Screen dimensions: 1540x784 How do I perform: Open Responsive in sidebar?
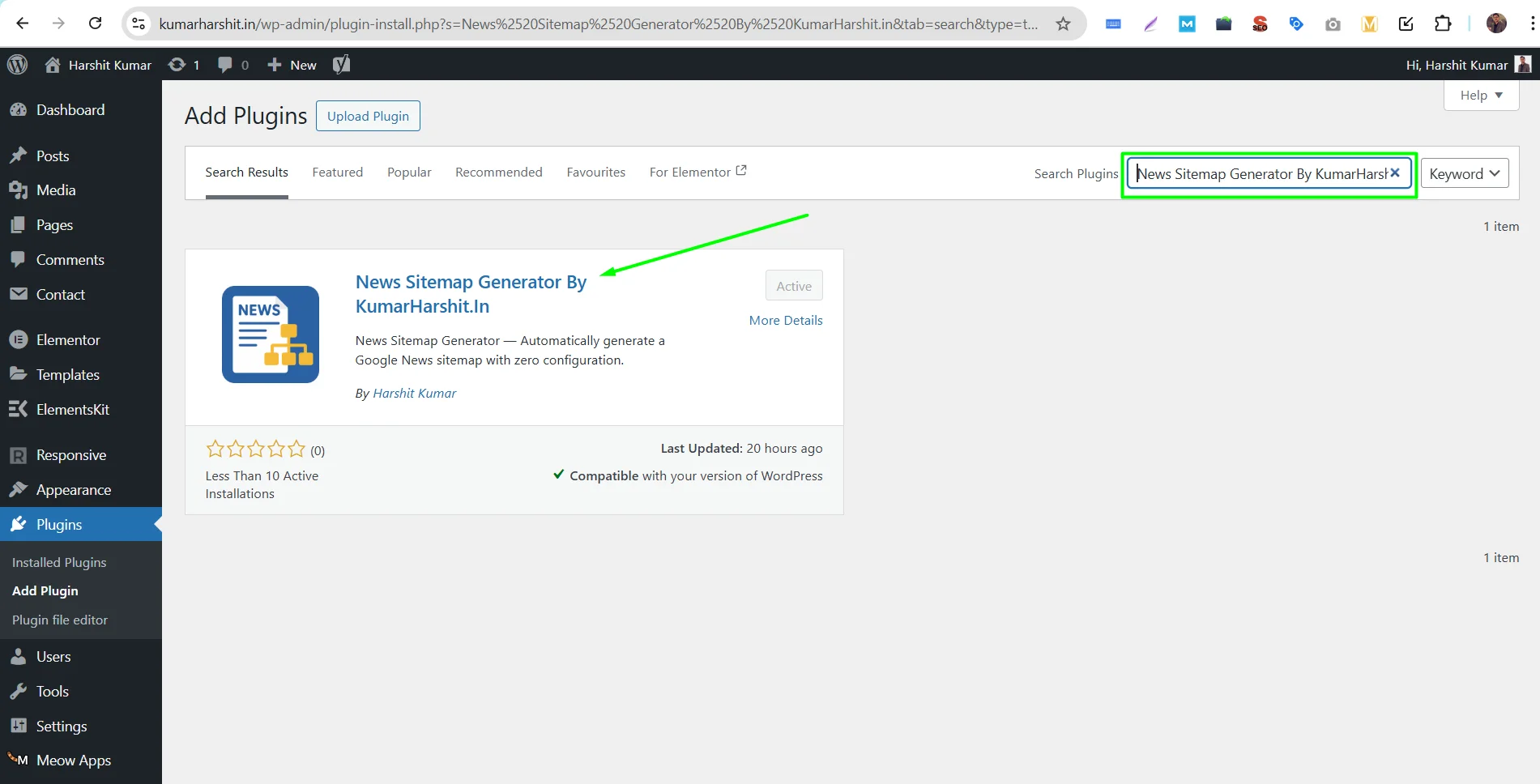[81, 455]
